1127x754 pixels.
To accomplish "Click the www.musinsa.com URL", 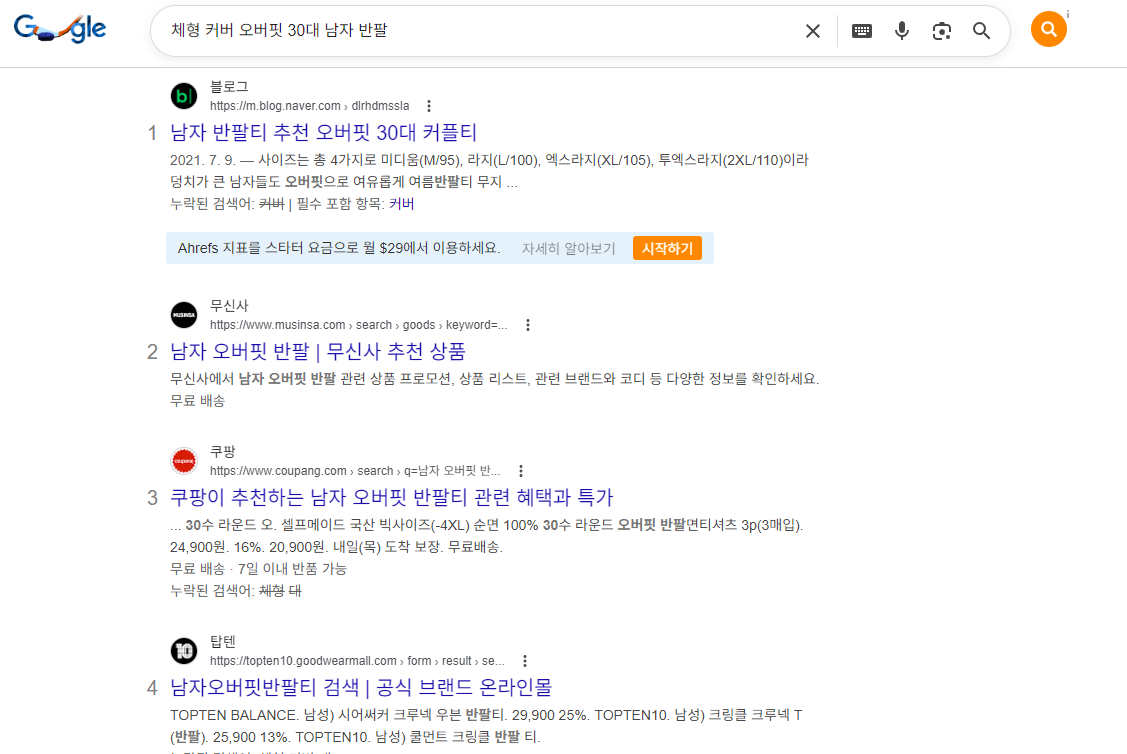I will [359, 325].
